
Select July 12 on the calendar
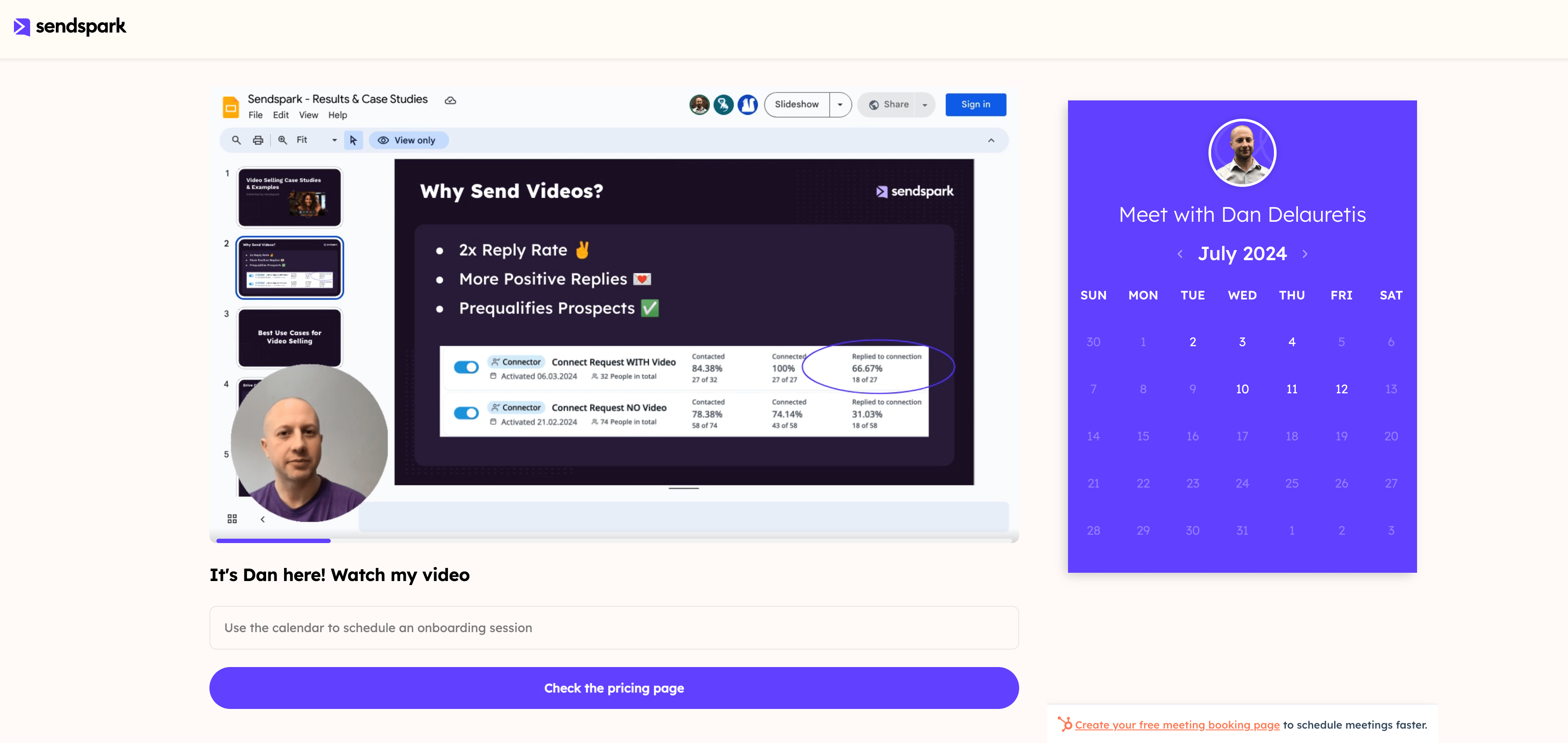1341,389
